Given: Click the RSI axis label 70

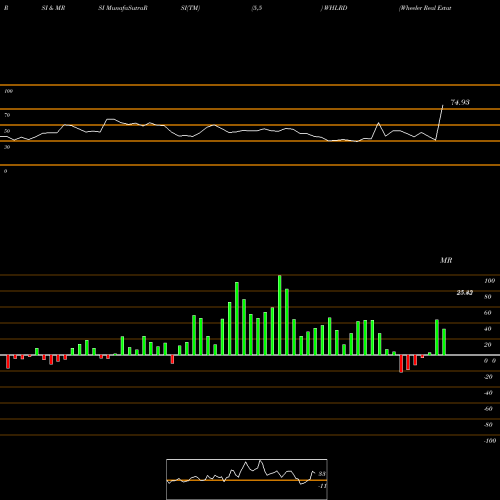Looking at the screenshot, I should point(7,115).
